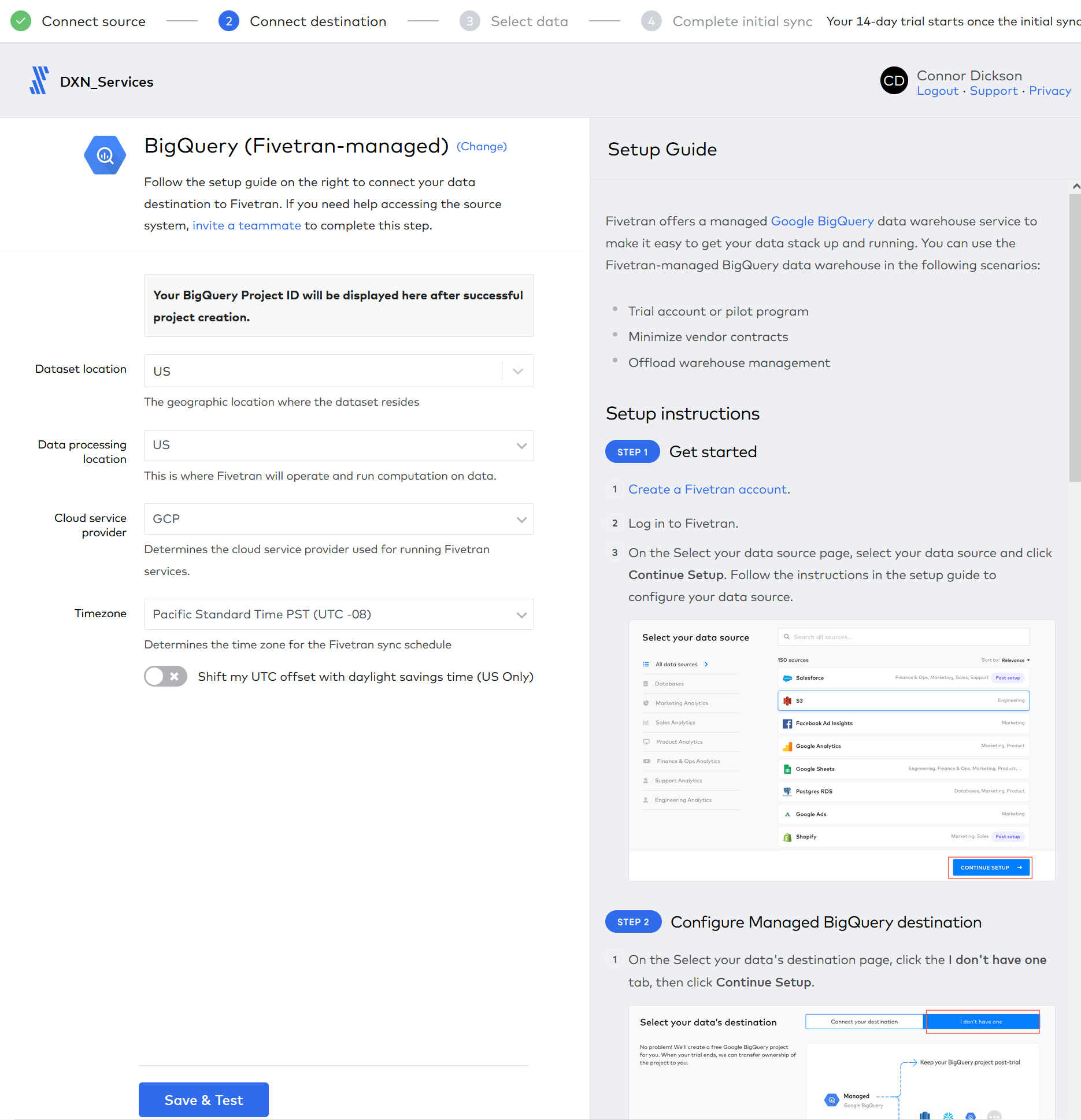Image resolution: width=1081 pixels, height=1120 pixels.
Task: Click the Step 1 Get started badge
Action: (x=632, y=451)
